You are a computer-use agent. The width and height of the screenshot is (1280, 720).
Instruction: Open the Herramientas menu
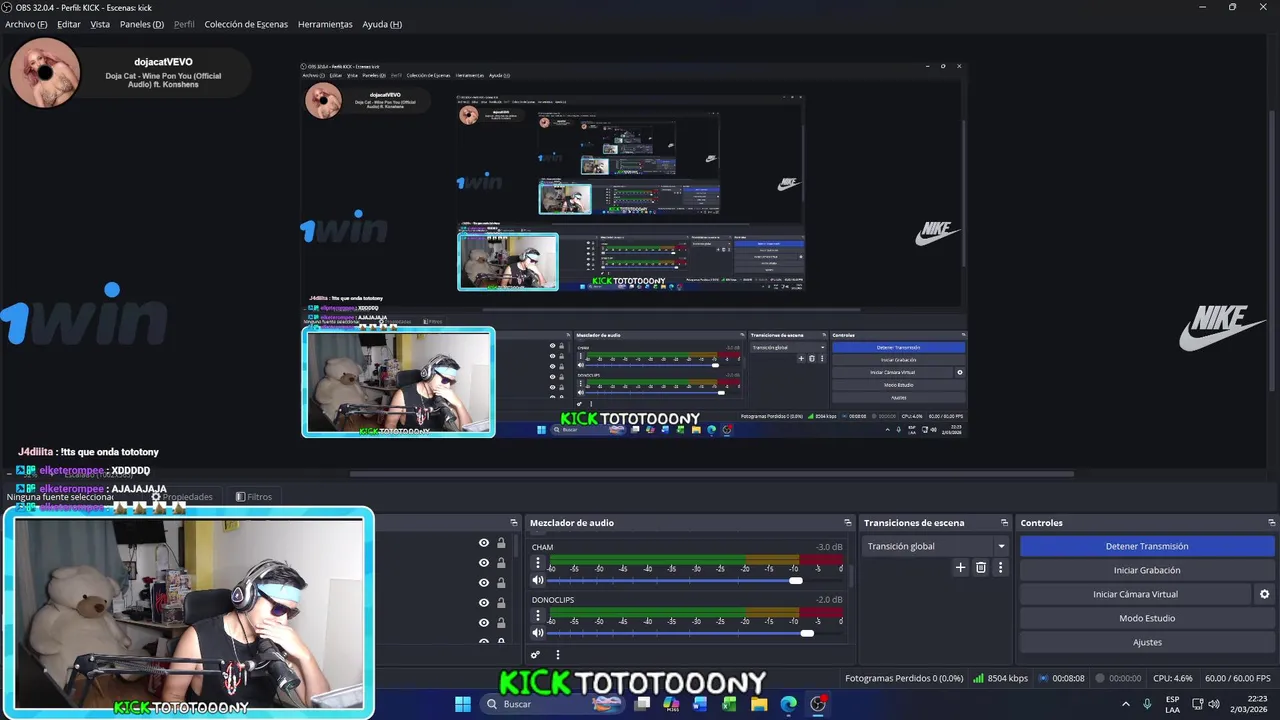coord(325,24)
